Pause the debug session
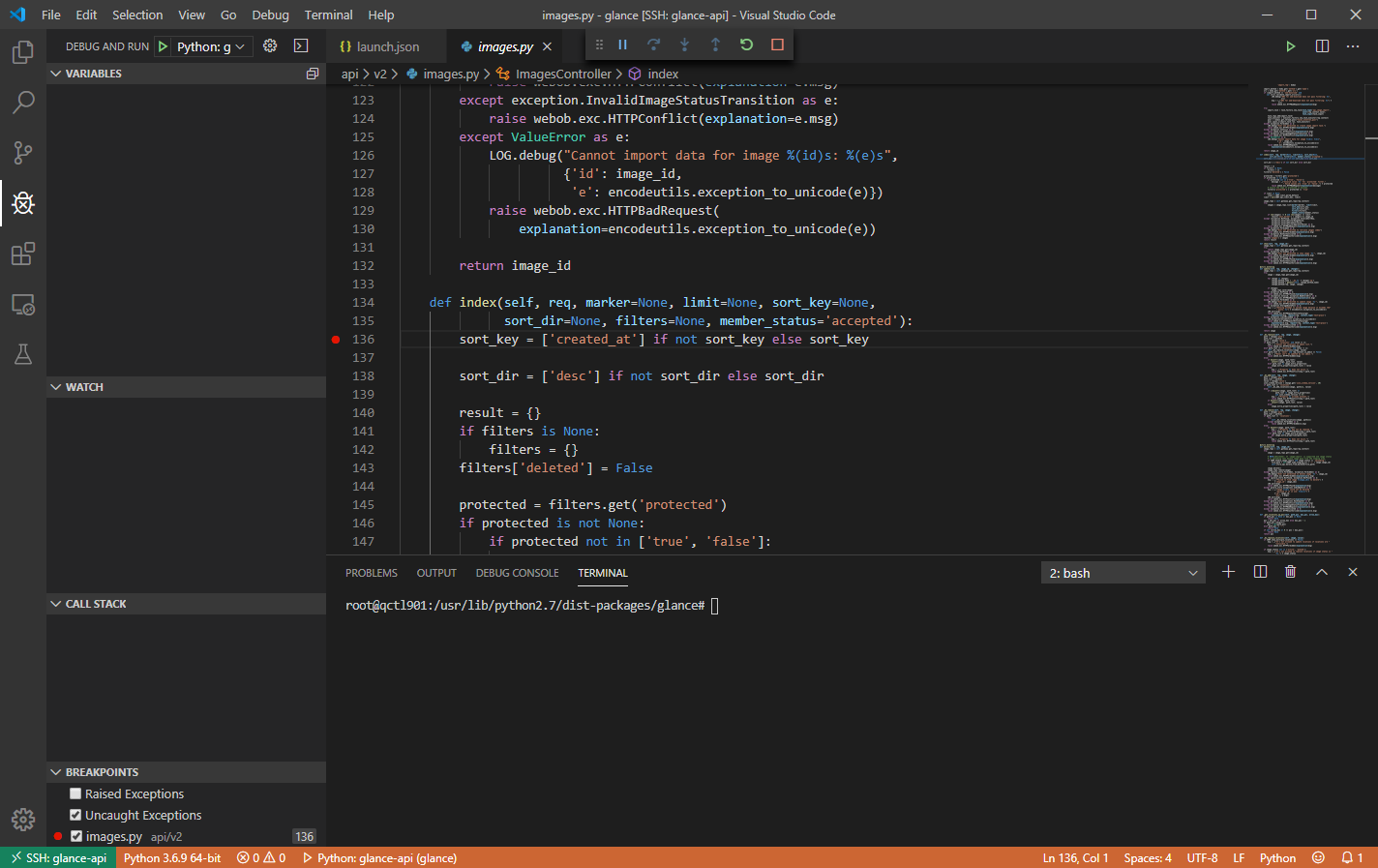Screen dimensions: 1378x868 pyautogui.click(x=622, y=45)
